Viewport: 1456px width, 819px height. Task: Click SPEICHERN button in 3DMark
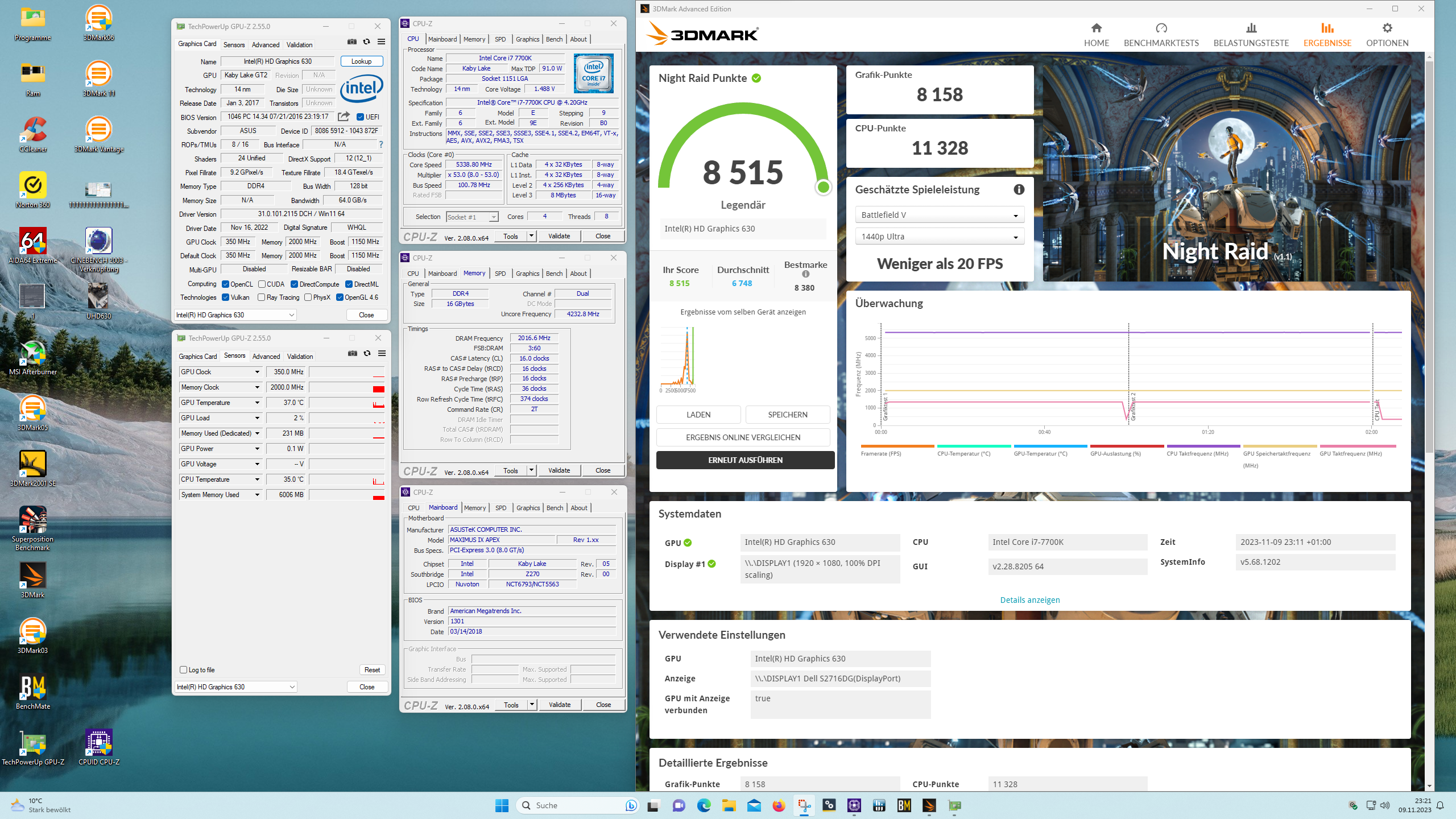click(788, 415)
